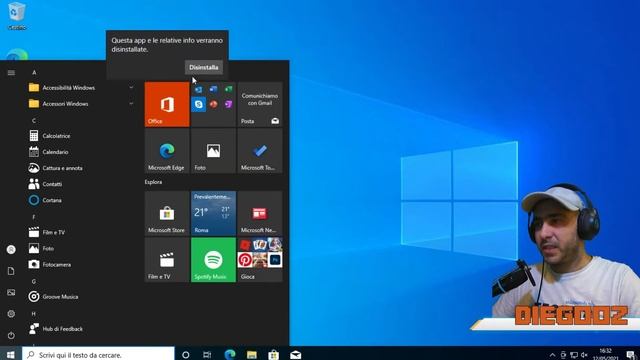Jump to letter G in app list
The height and width of the screenshot is (360, 640).
(34, 281)
